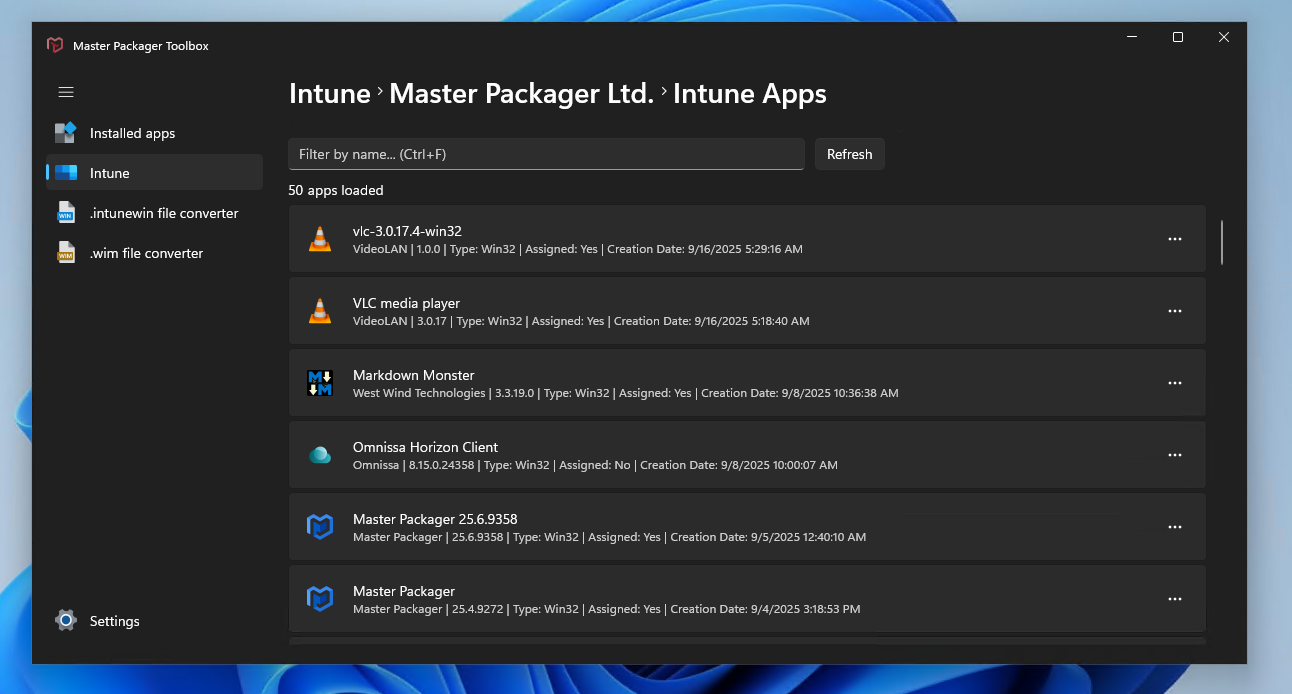Open .intunewin file converter page

154,213
